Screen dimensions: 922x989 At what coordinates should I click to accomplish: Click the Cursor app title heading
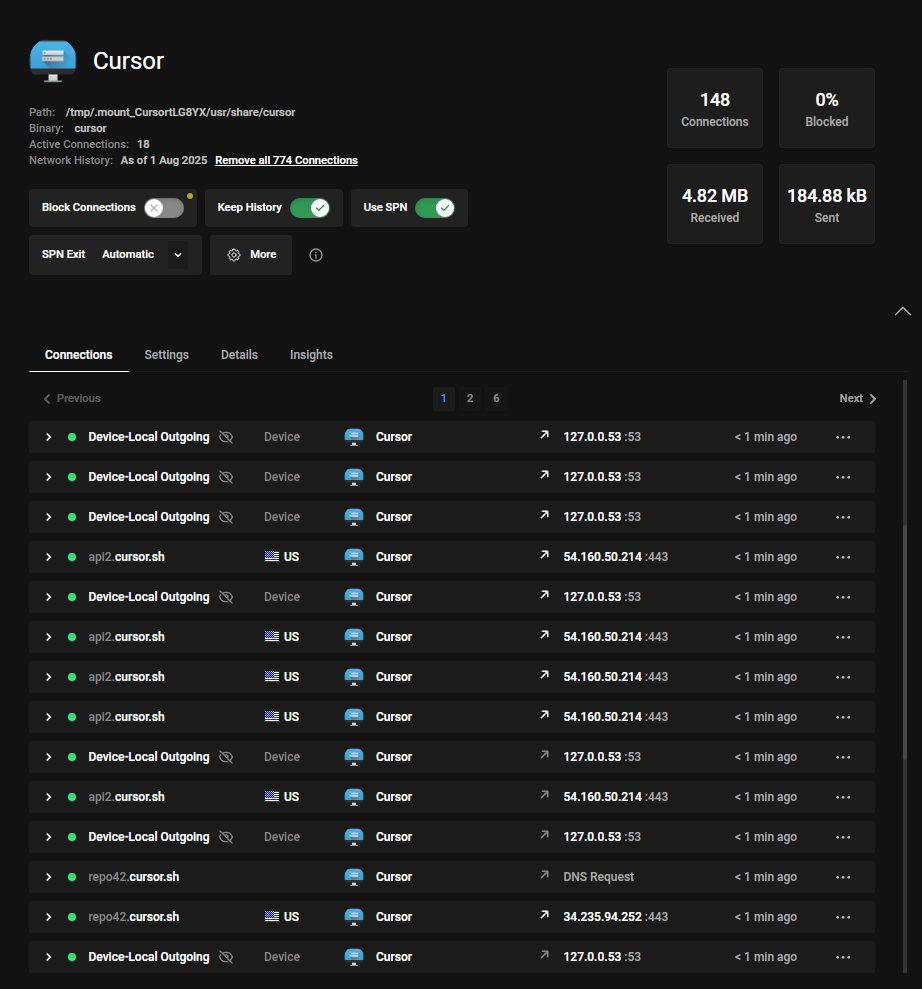[x=129, y=61]
